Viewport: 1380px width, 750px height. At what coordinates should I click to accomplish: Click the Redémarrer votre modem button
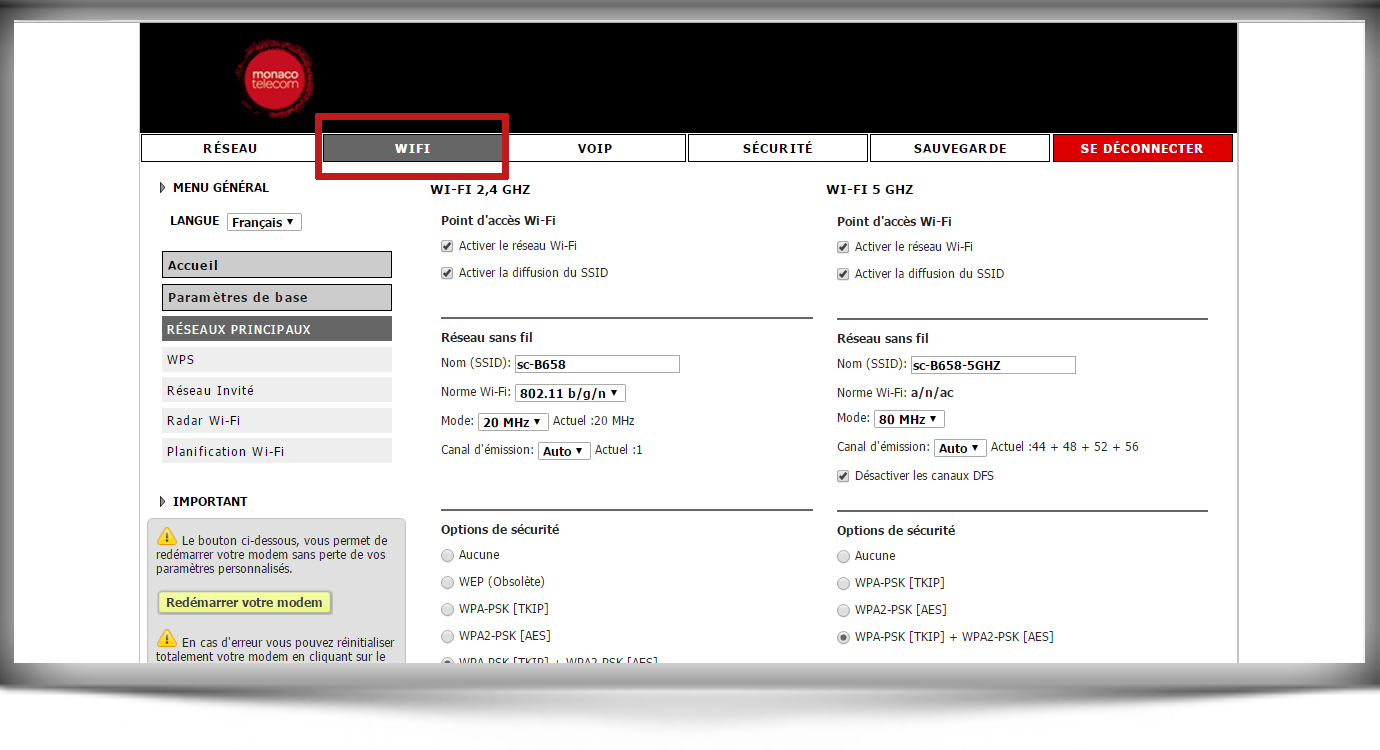click(x=244, y=603)
